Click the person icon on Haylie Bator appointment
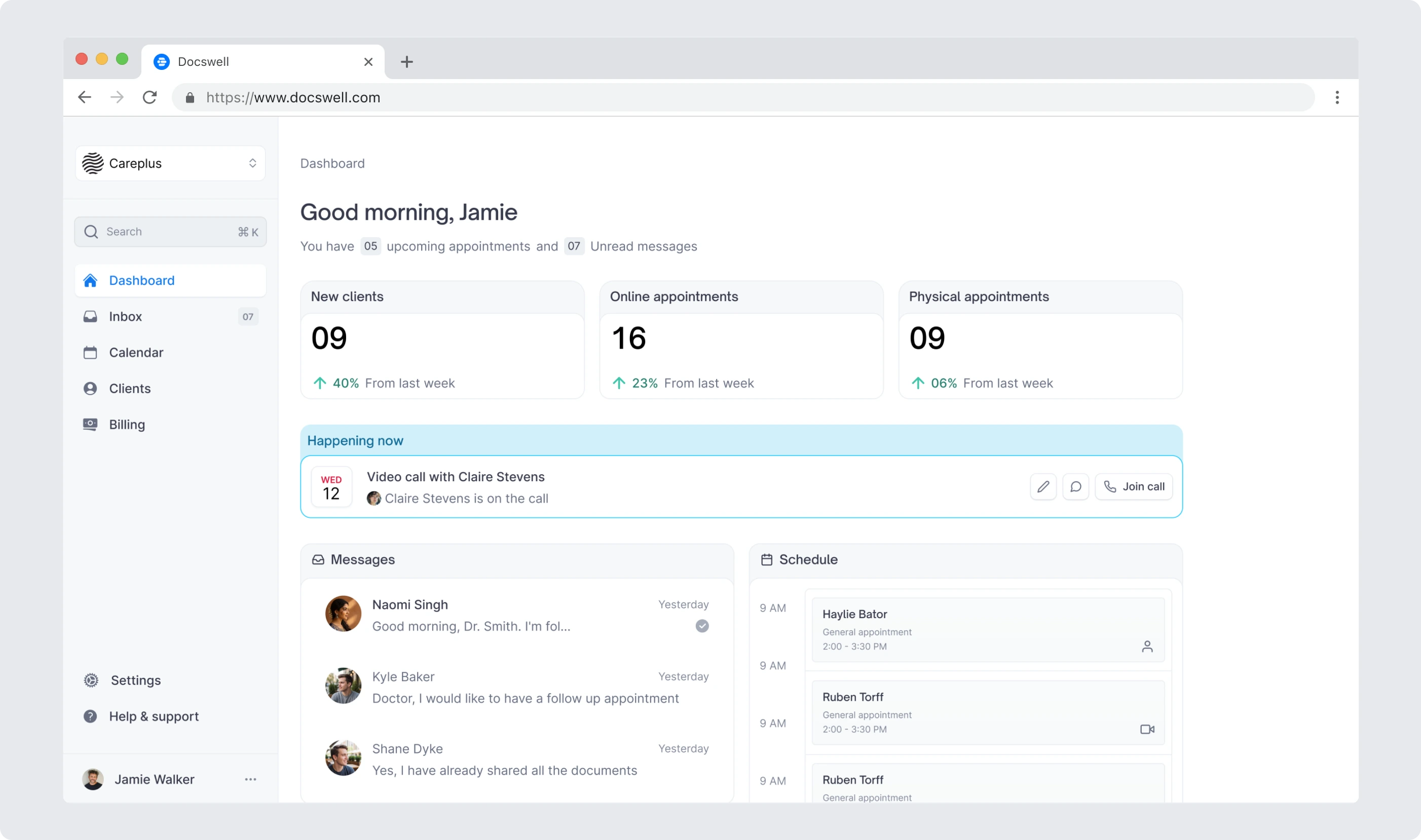 [1147, 646]
